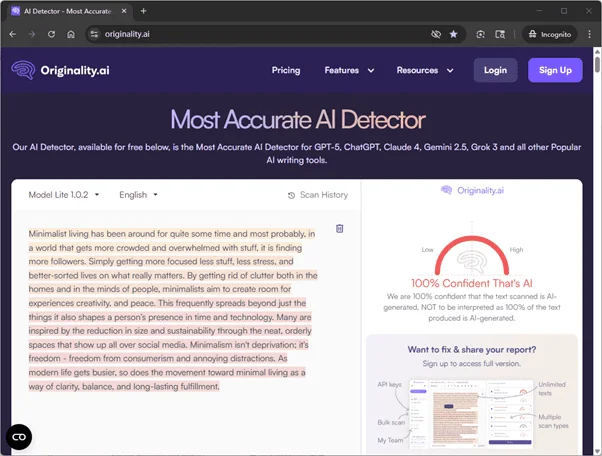Screen dimensions: 602x456
Task: Expand the Features menu
Action: (349, 70)
